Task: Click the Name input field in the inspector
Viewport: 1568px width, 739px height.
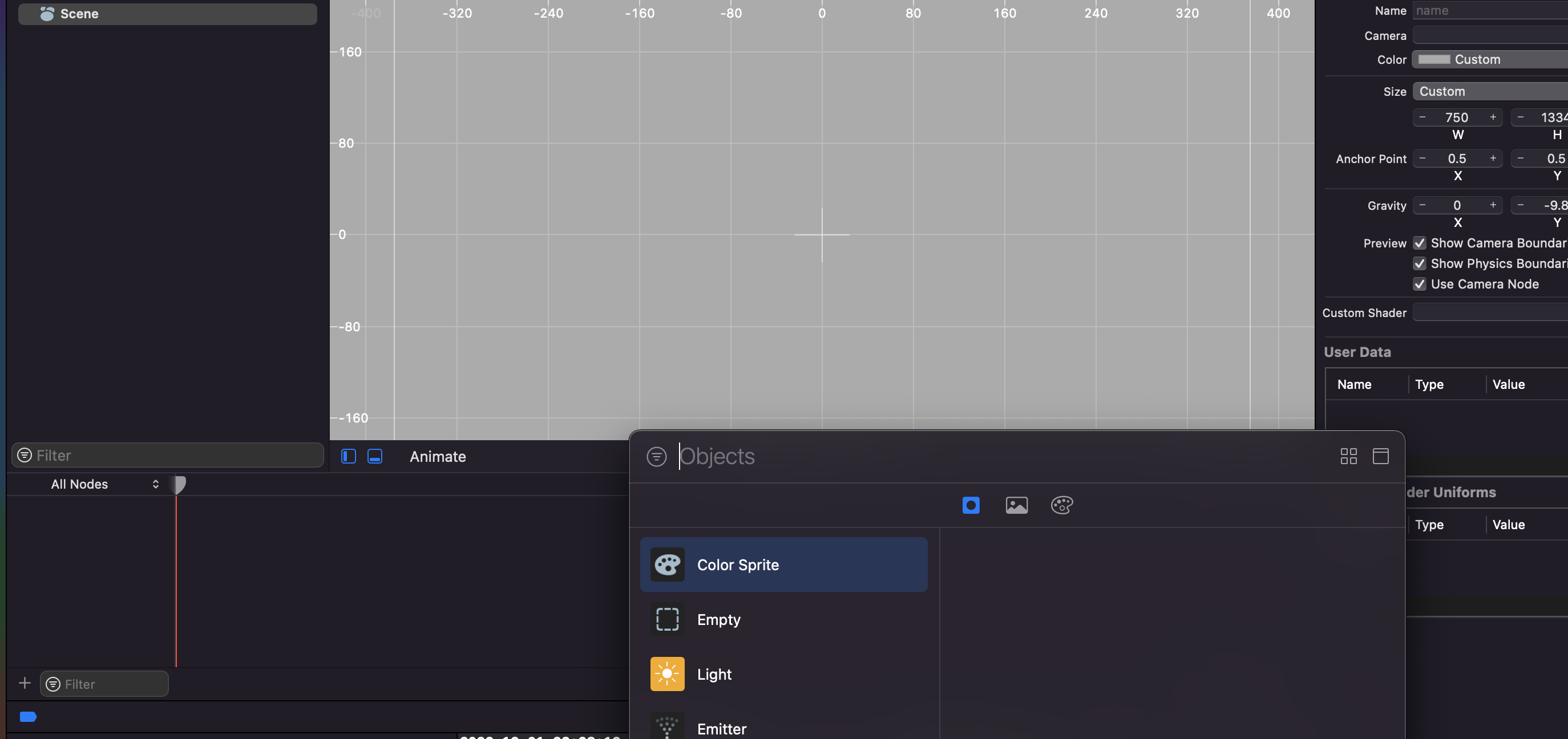Action: [x=1489, y=10]
